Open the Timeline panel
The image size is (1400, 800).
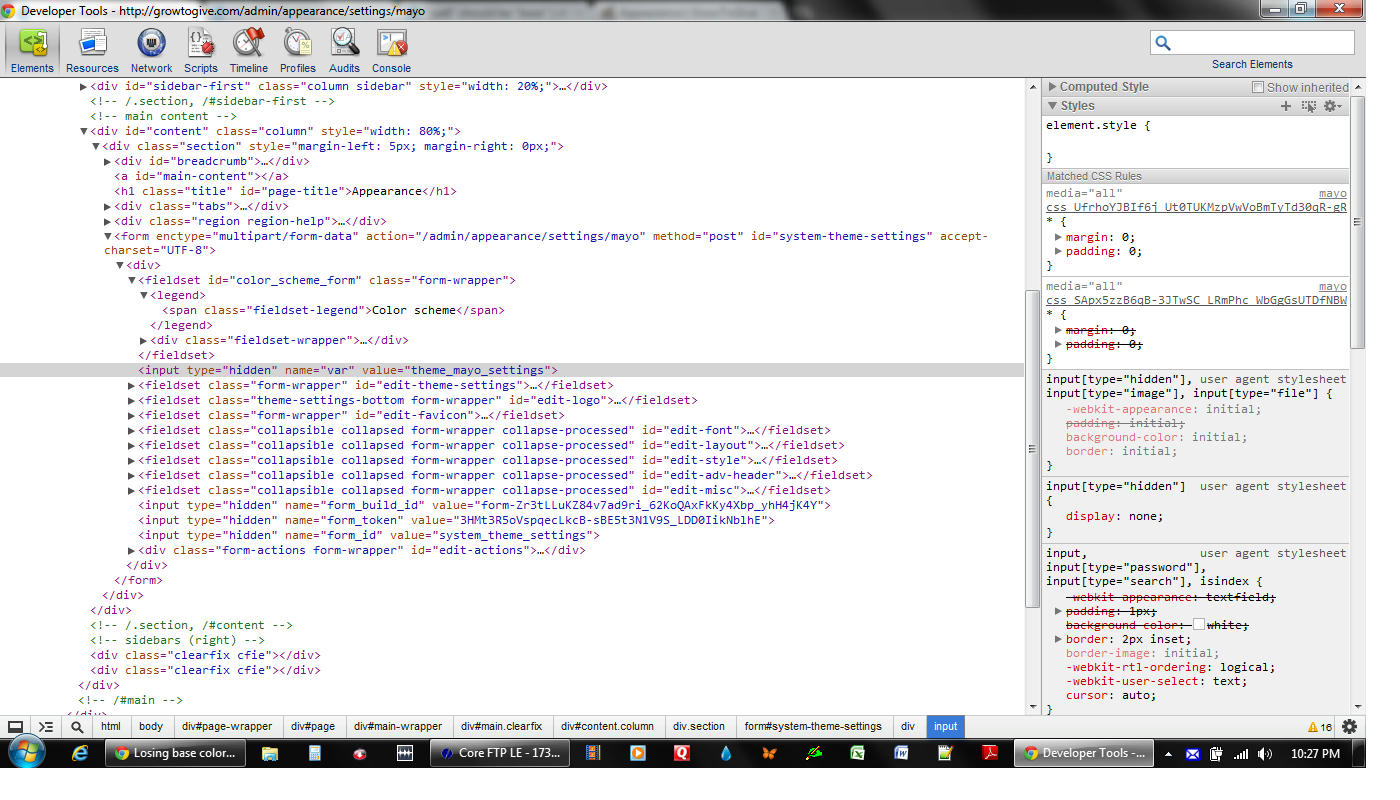coord(248,50)
